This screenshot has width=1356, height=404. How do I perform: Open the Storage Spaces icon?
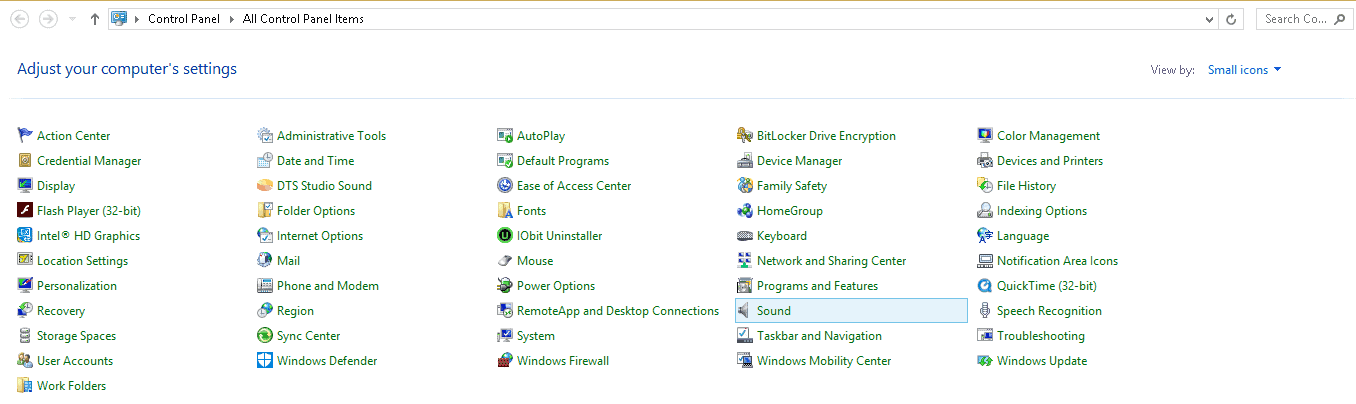point(25,335)
